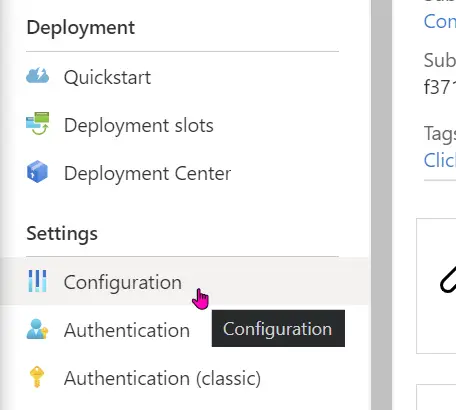Click the Configuration vertical bars icon

tap(37, 281)
